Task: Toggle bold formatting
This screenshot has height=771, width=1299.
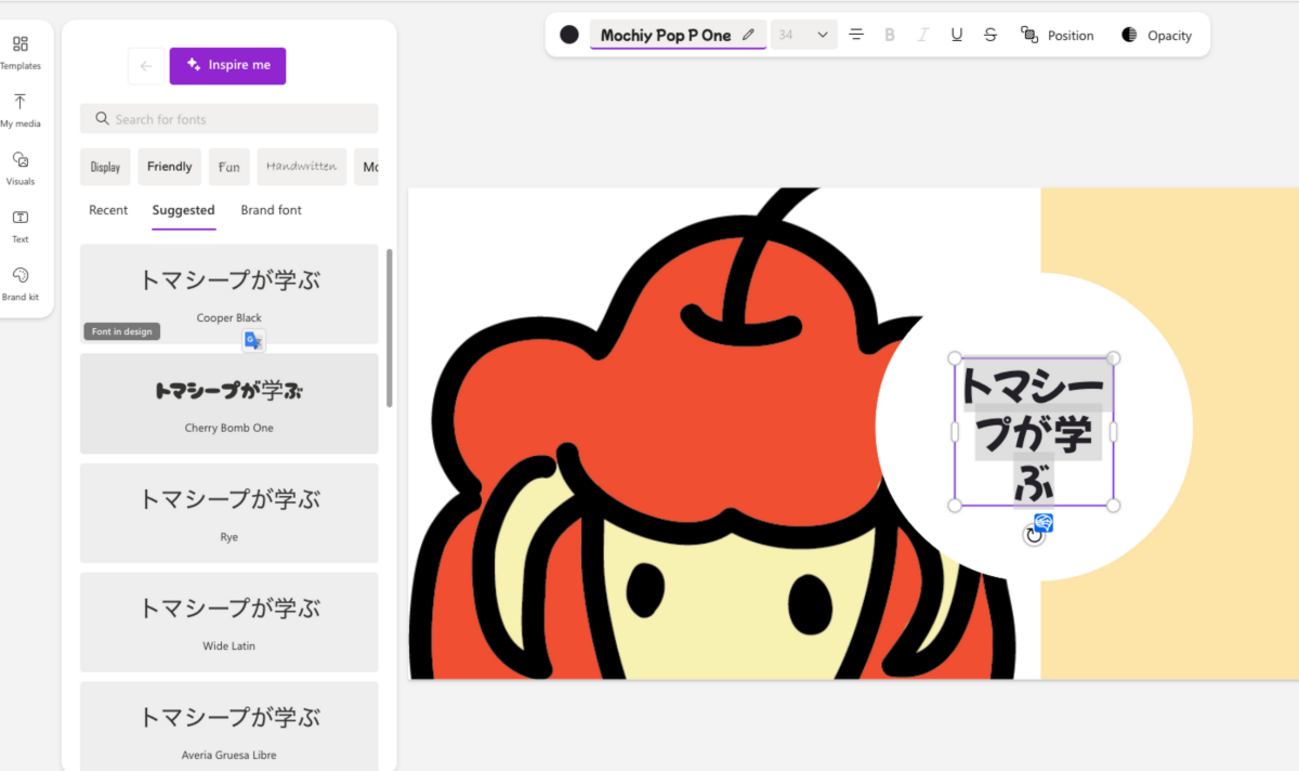Action: click(x=889, y=35)
